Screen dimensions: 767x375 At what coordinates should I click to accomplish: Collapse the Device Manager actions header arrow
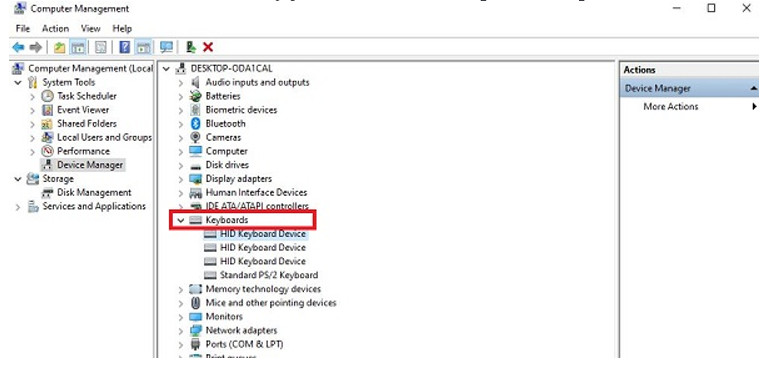point(754,88)
